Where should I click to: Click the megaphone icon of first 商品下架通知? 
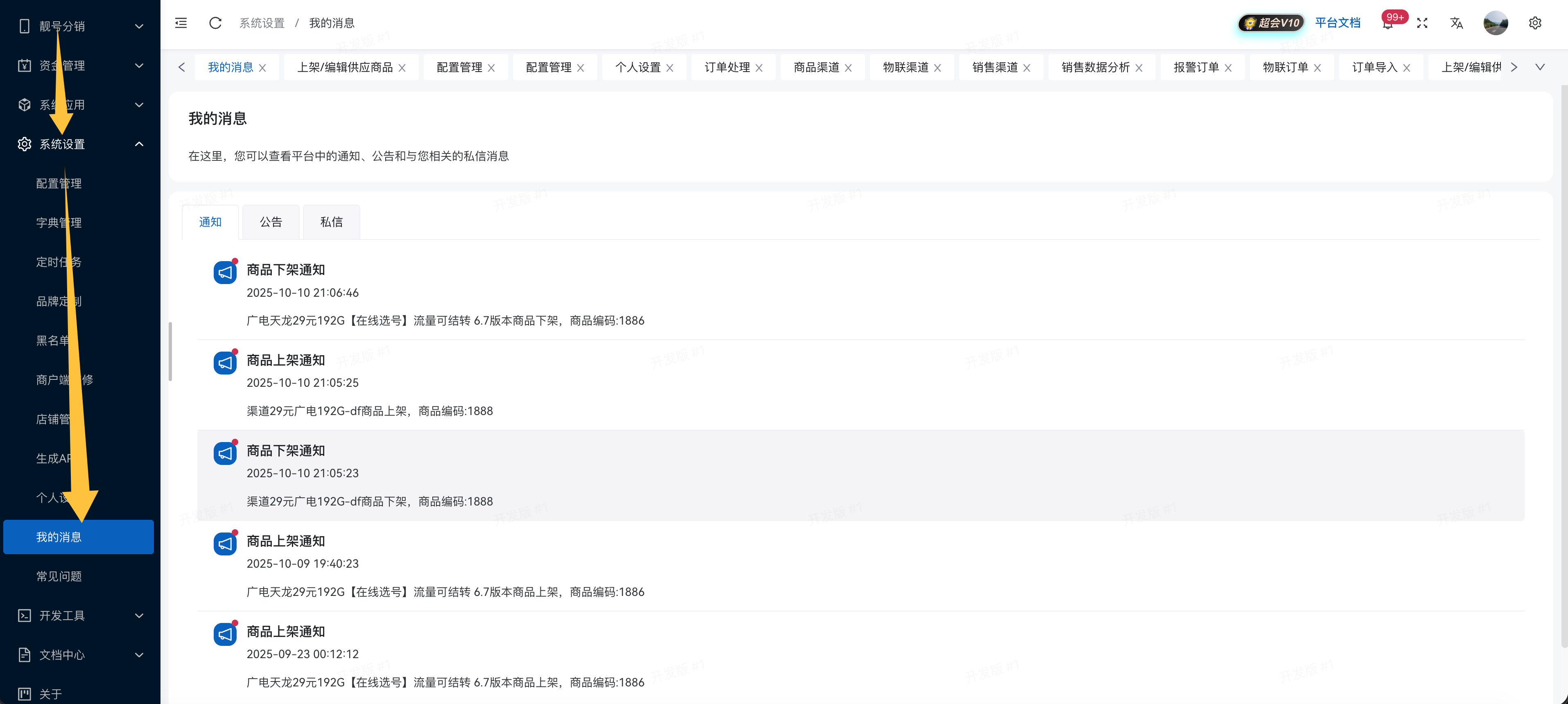[225, 273]
